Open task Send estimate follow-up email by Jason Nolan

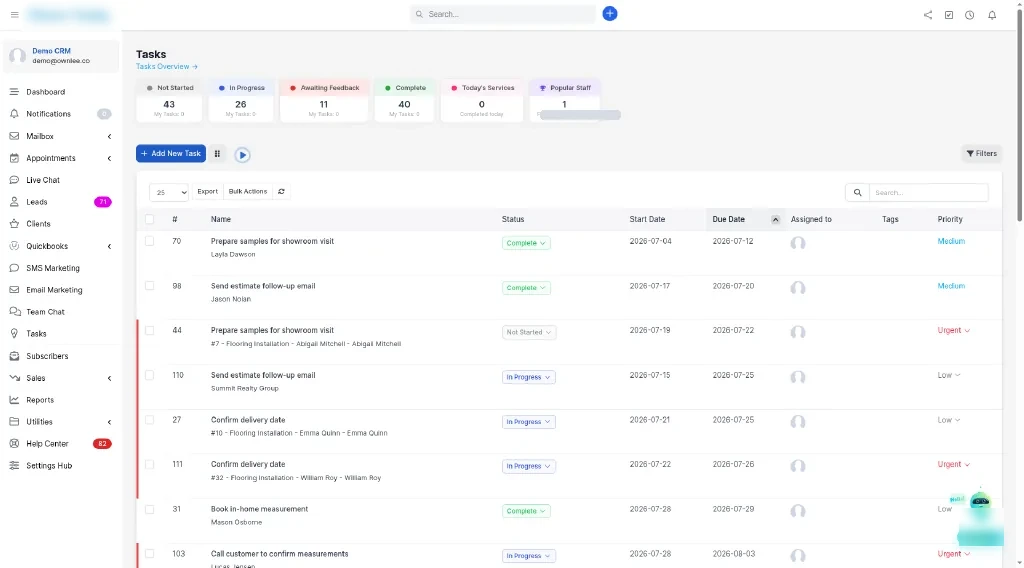point(263,286)
